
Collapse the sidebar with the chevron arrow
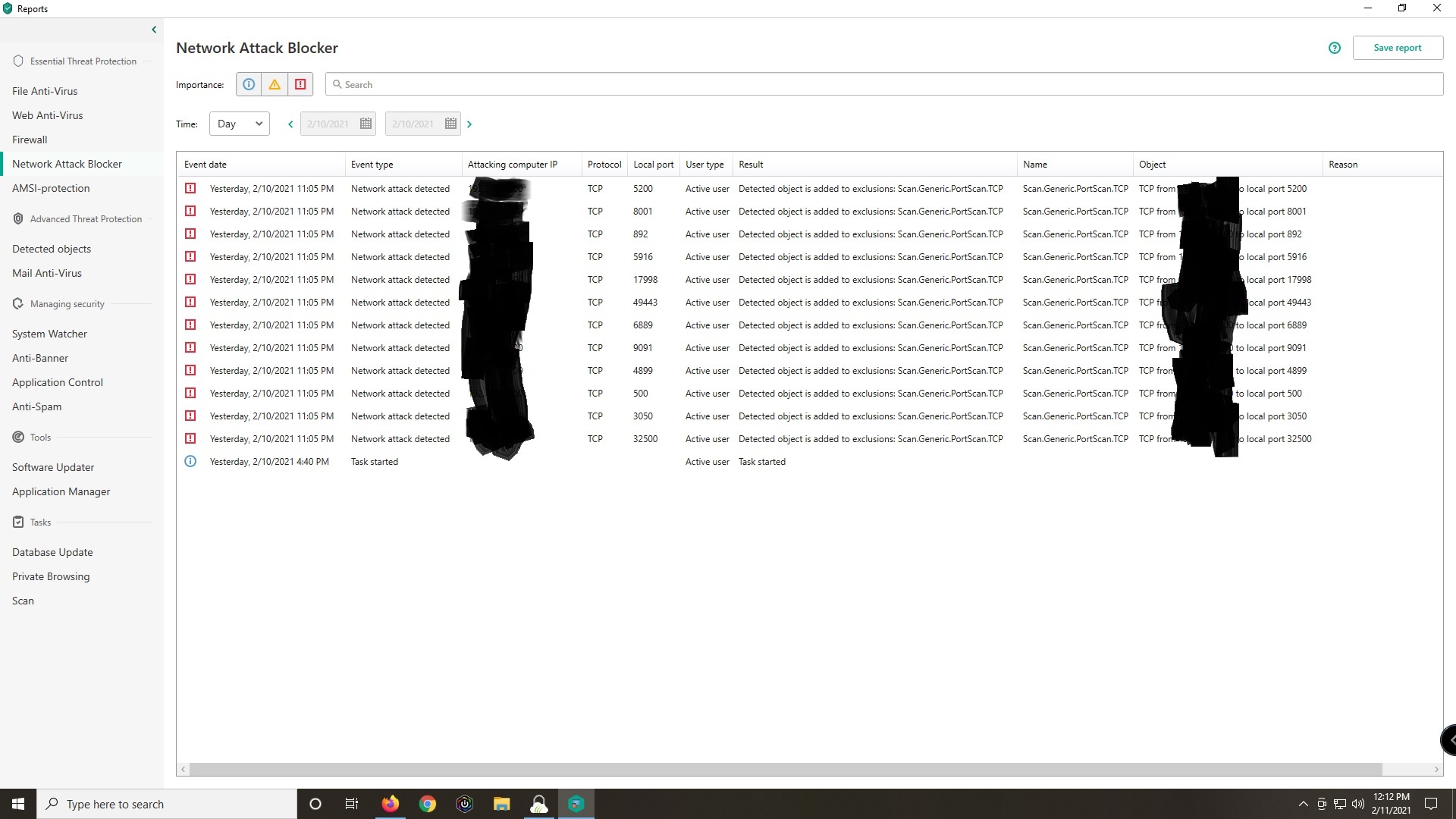[154, 30]
